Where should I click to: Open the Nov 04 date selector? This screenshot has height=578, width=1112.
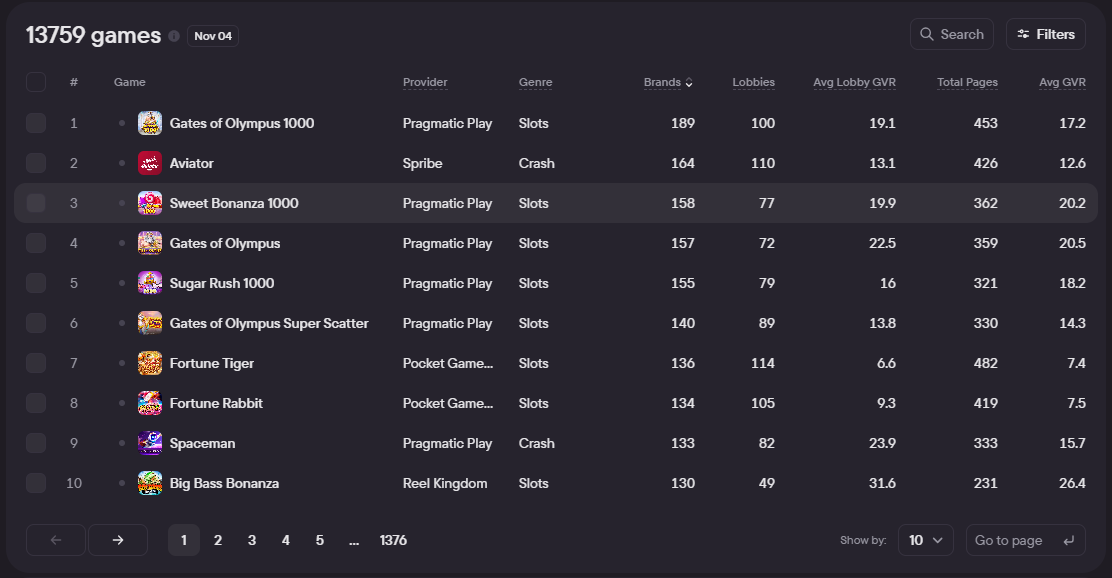point(213,36)
